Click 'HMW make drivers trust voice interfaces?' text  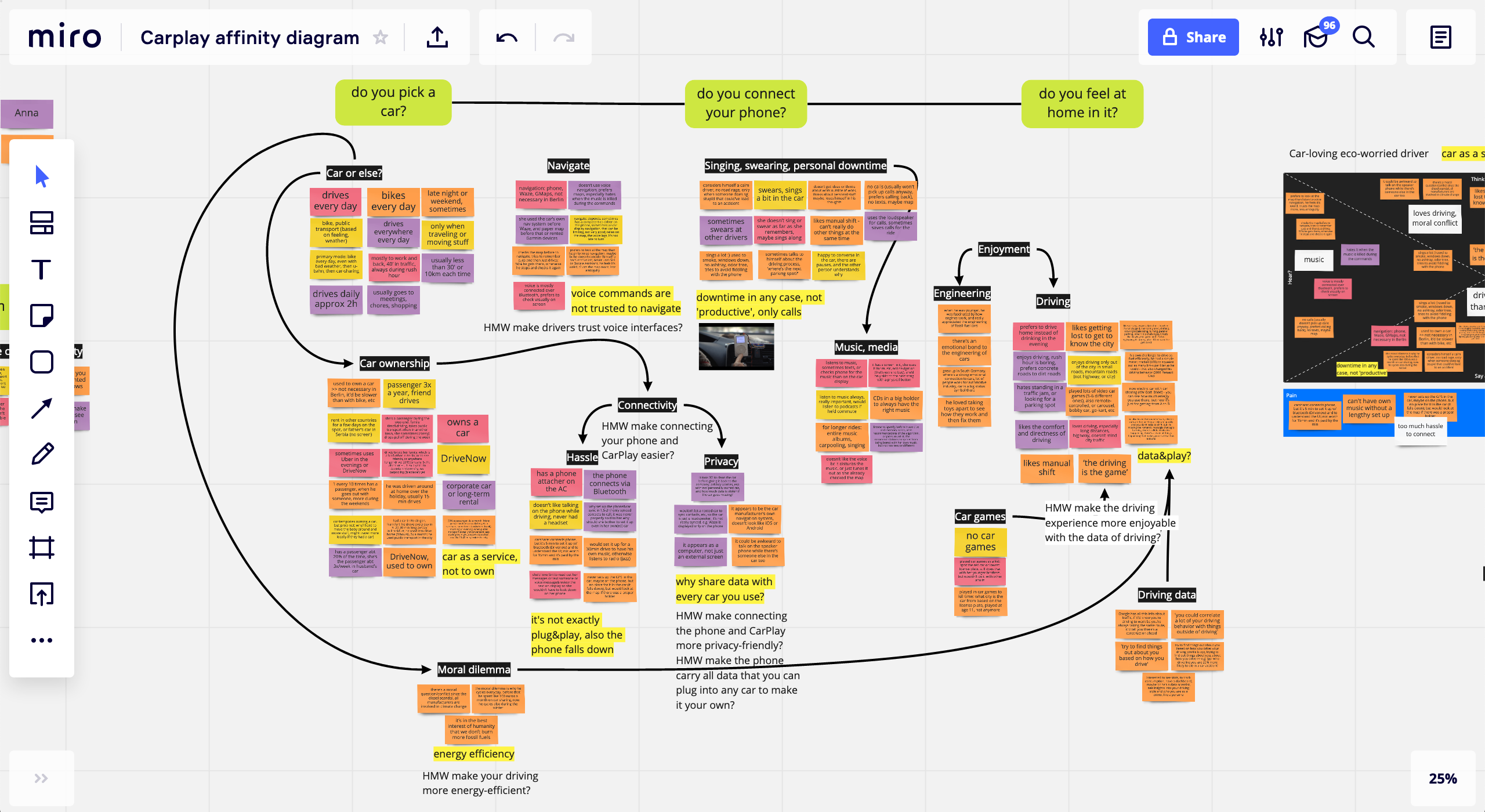pos(583,328)
